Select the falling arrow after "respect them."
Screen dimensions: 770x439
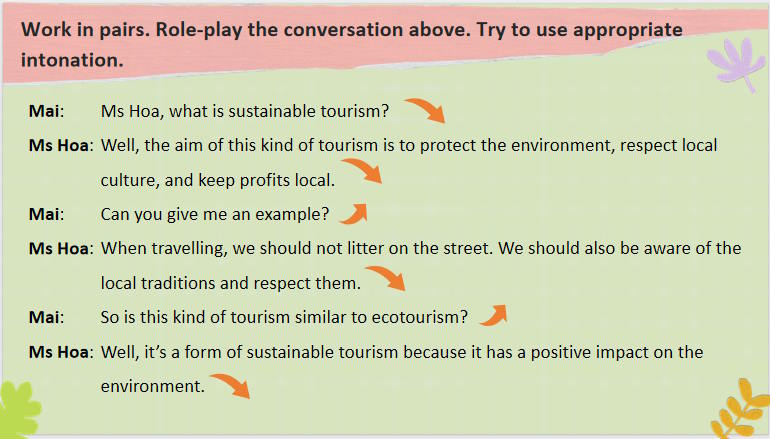click(385, 277)
